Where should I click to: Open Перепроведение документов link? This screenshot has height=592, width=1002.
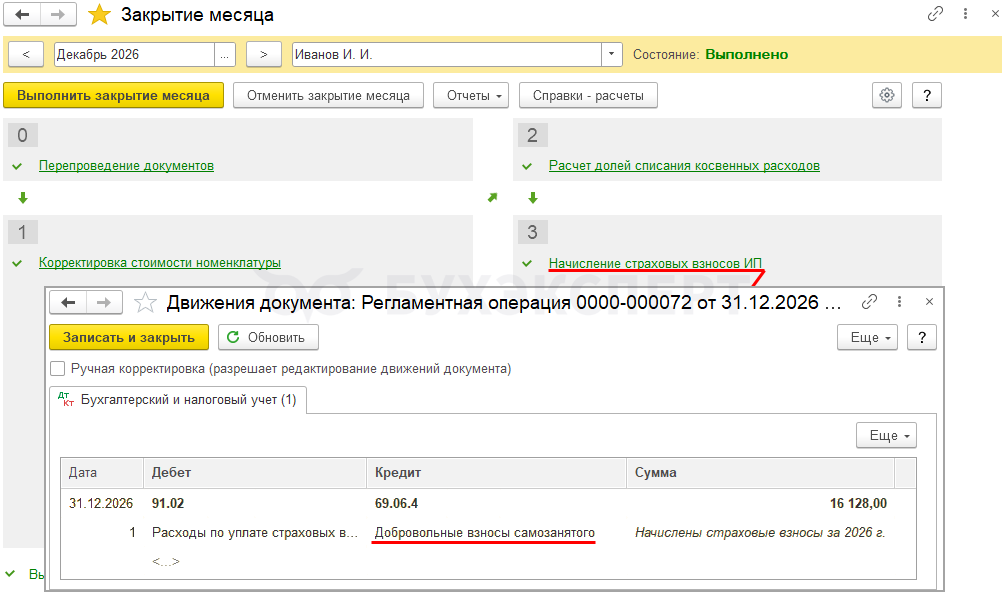(x=127, y=166)
